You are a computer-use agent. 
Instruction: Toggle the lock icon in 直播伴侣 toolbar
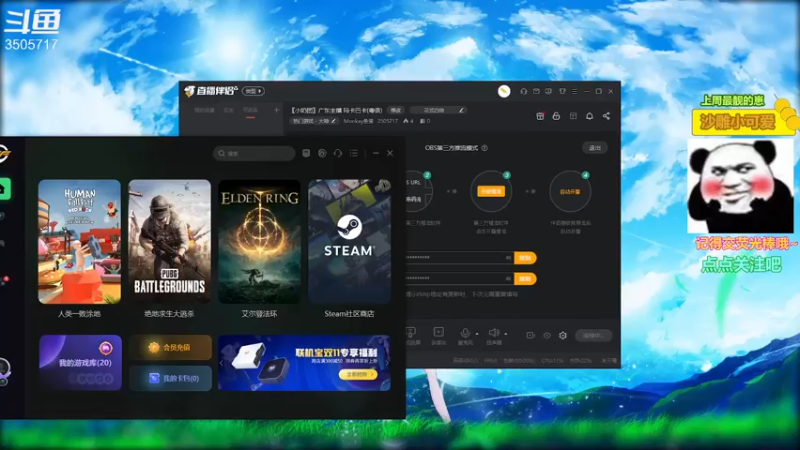point(556,116)
